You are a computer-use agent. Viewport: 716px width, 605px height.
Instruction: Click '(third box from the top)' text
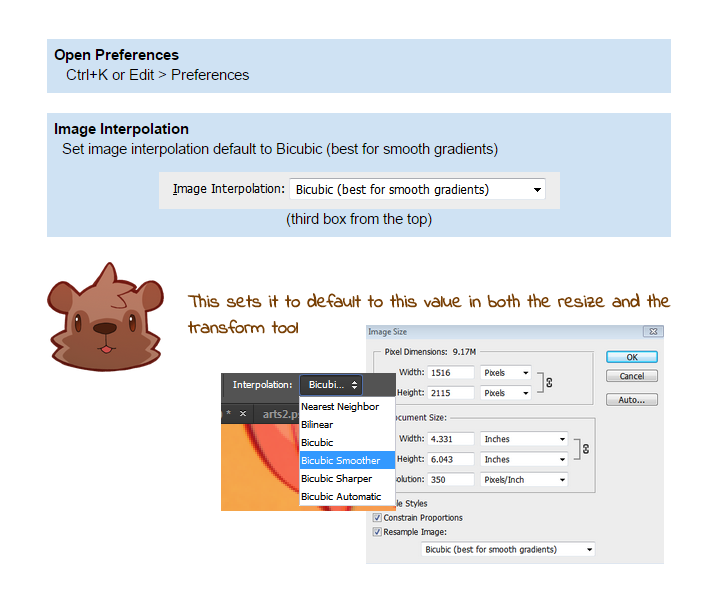359,219
